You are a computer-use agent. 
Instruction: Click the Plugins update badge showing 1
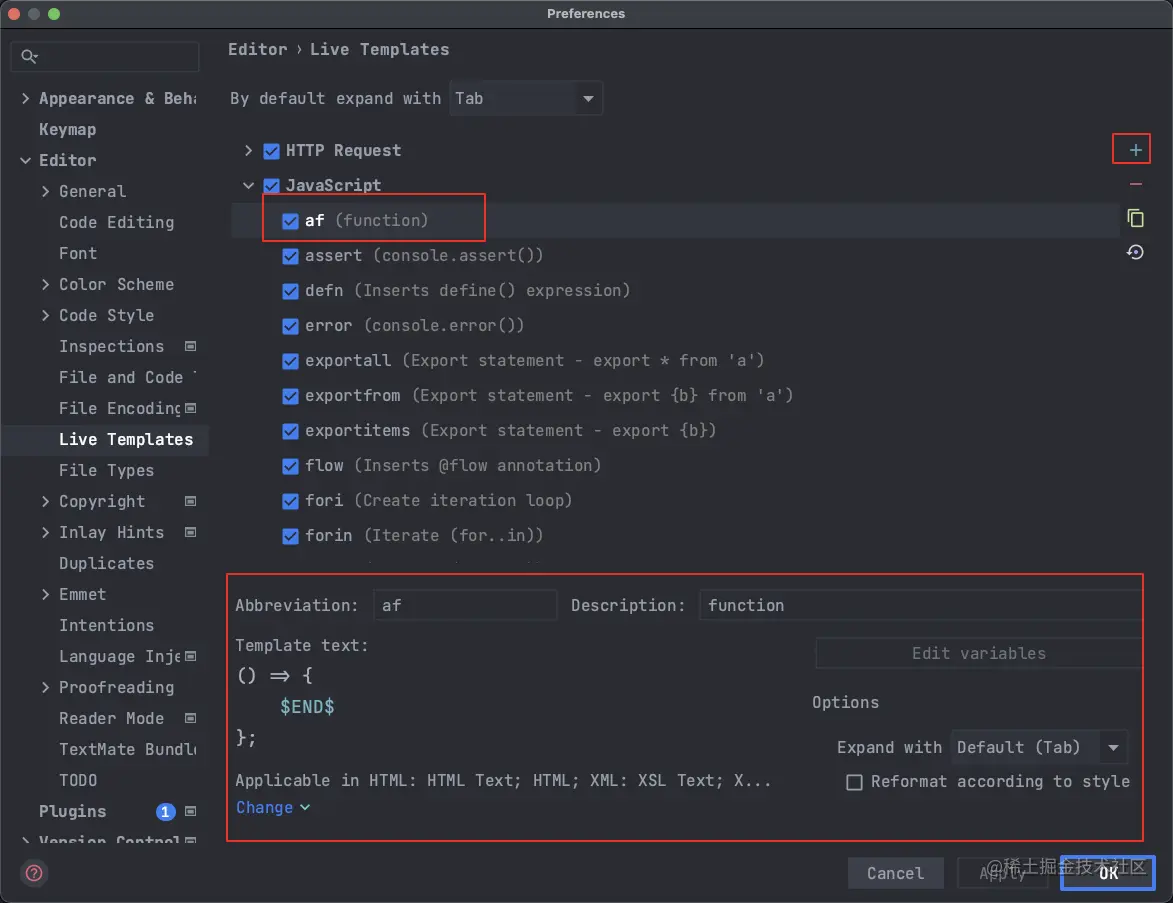click(165, 812)
